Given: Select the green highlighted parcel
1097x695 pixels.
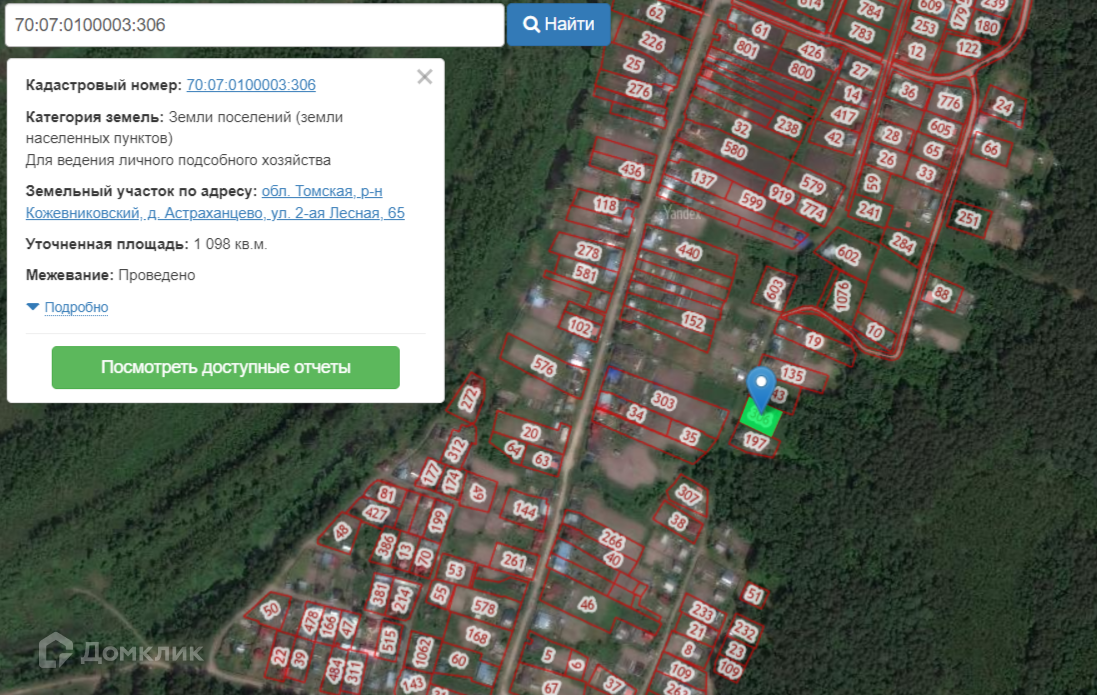Looking at the screenshot, I should (x=760, y=418).
